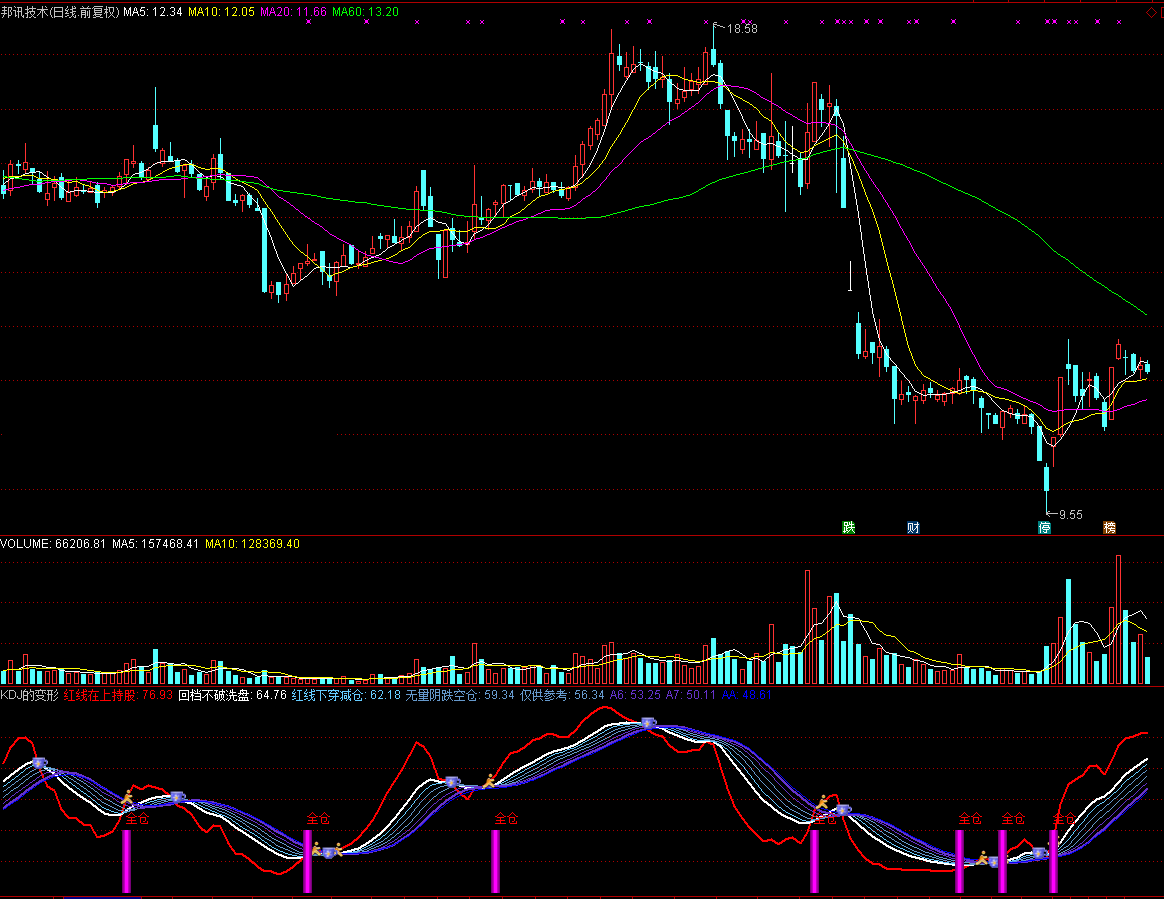Click runner icon above leftmost 全仓 label
The image size is (1164, 899).
click(127, 798)
